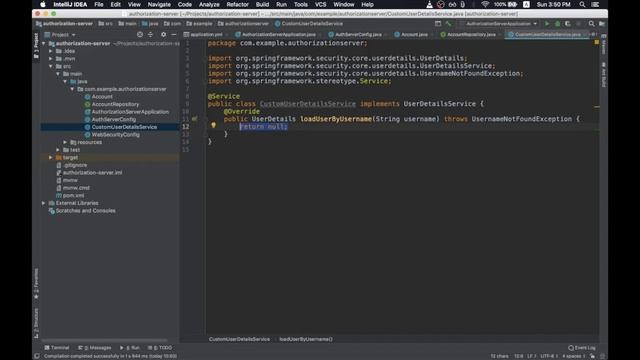Collapse all icon in Project panel header
This screenshot has height=360, width=640.
pyautogui.click(x=150, y=35)
